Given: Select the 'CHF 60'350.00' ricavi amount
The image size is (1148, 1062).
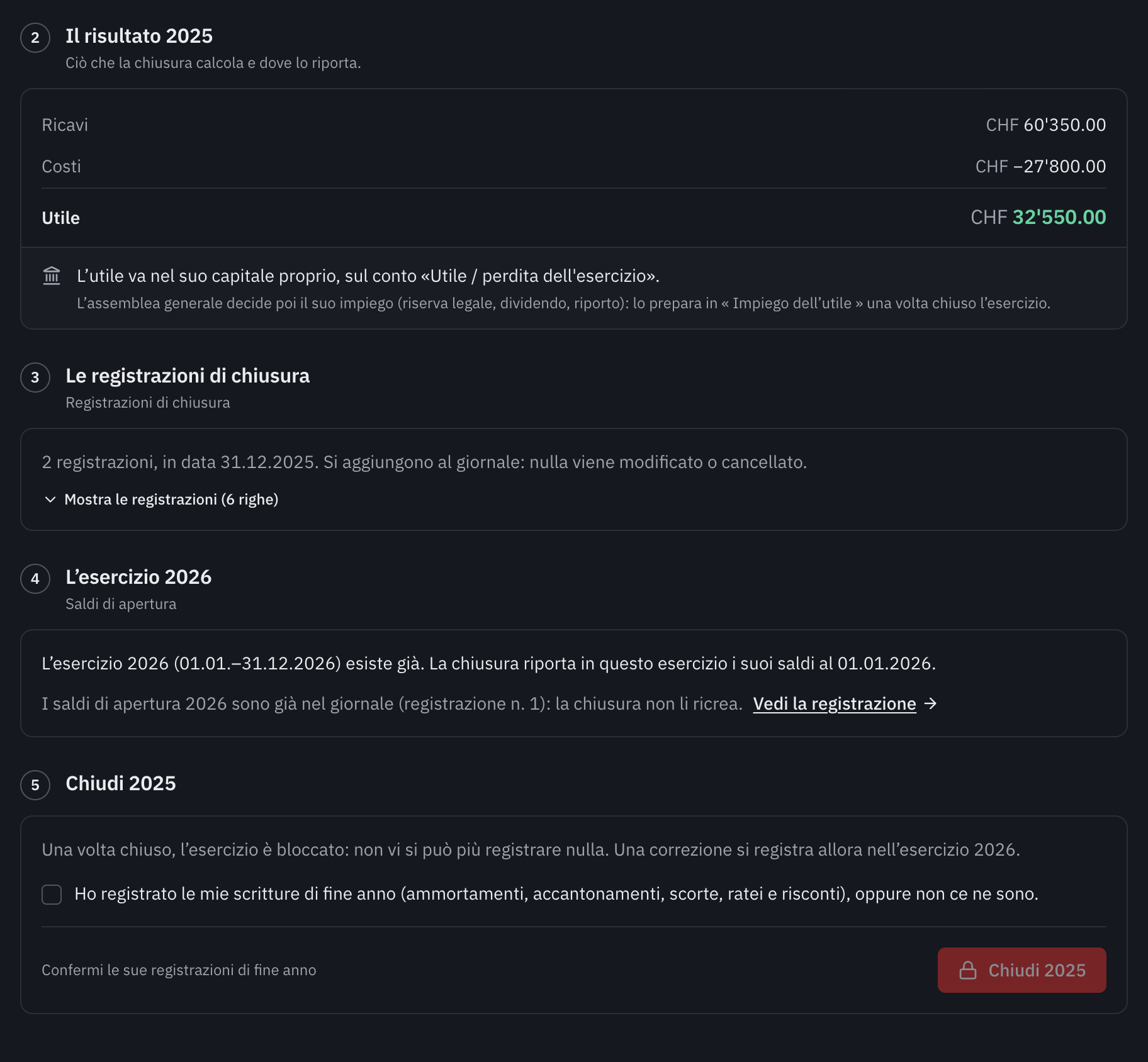Looking at the screenshot, I should 1046,125.
